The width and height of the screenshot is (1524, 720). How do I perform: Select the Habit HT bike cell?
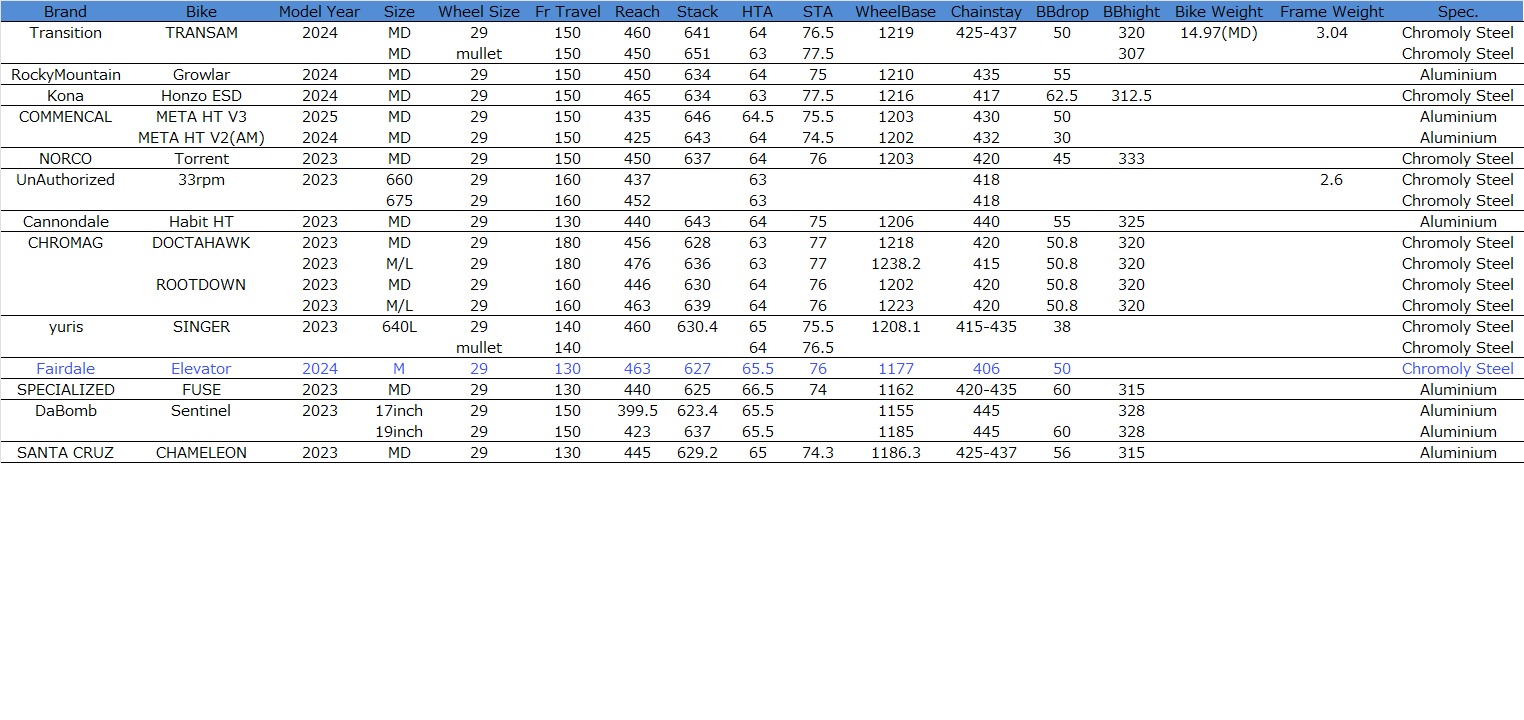tap(201, 222)
